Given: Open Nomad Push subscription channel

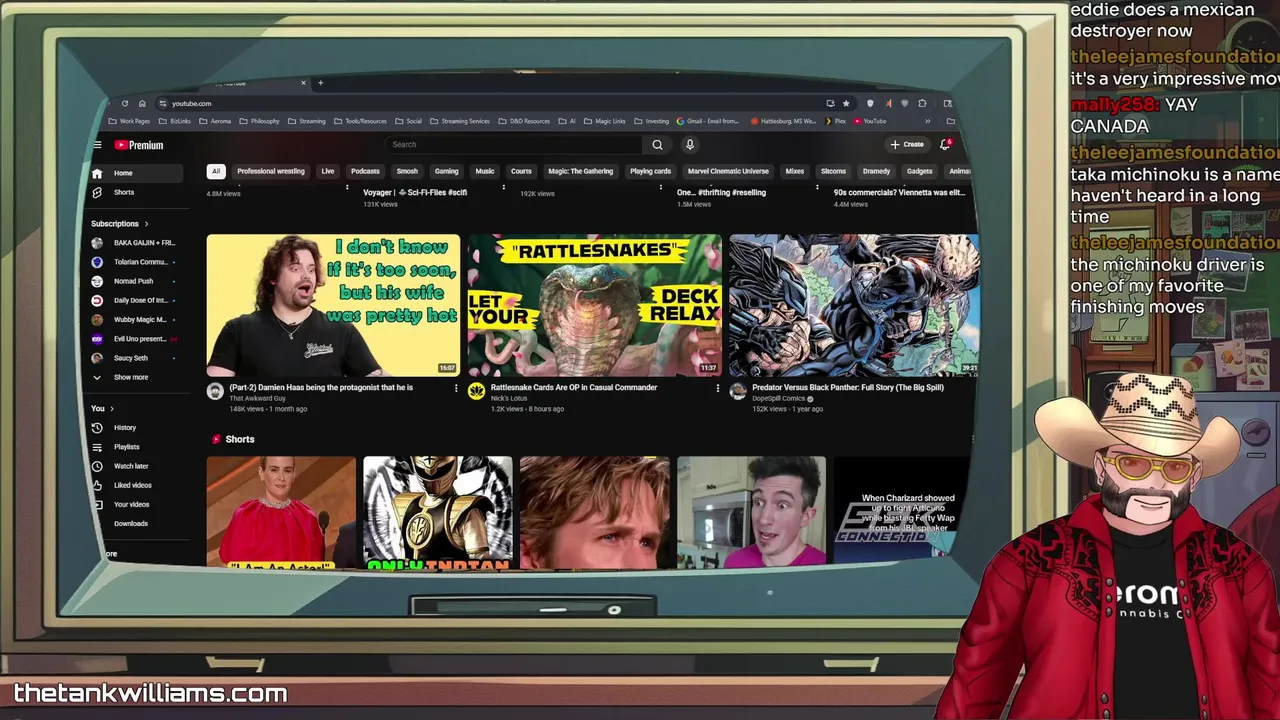Looking at the screenshot, I should click(135, 281).
